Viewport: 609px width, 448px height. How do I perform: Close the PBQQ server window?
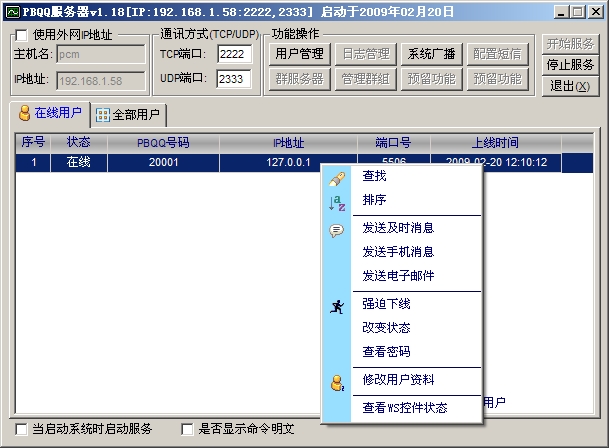(596, 12)
